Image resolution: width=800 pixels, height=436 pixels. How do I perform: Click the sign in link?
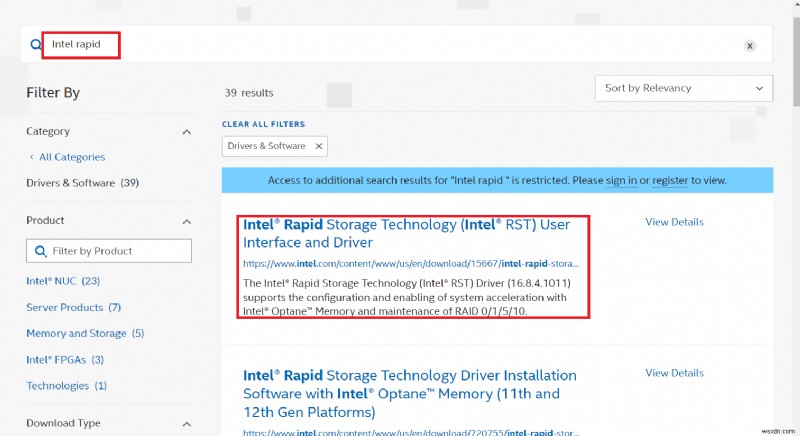pos(621,181)
